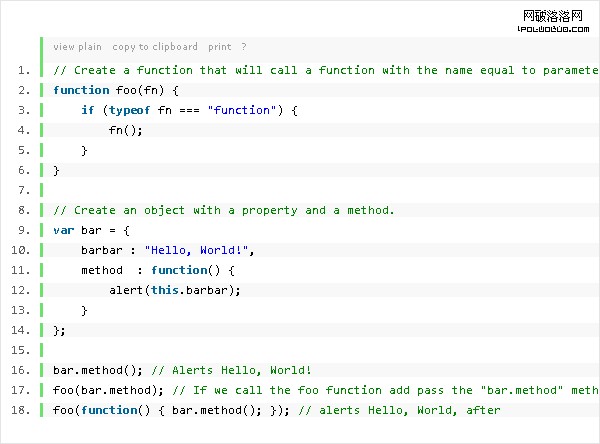Click the "Hello, World!" string on line 10

(x=200, y=250)
